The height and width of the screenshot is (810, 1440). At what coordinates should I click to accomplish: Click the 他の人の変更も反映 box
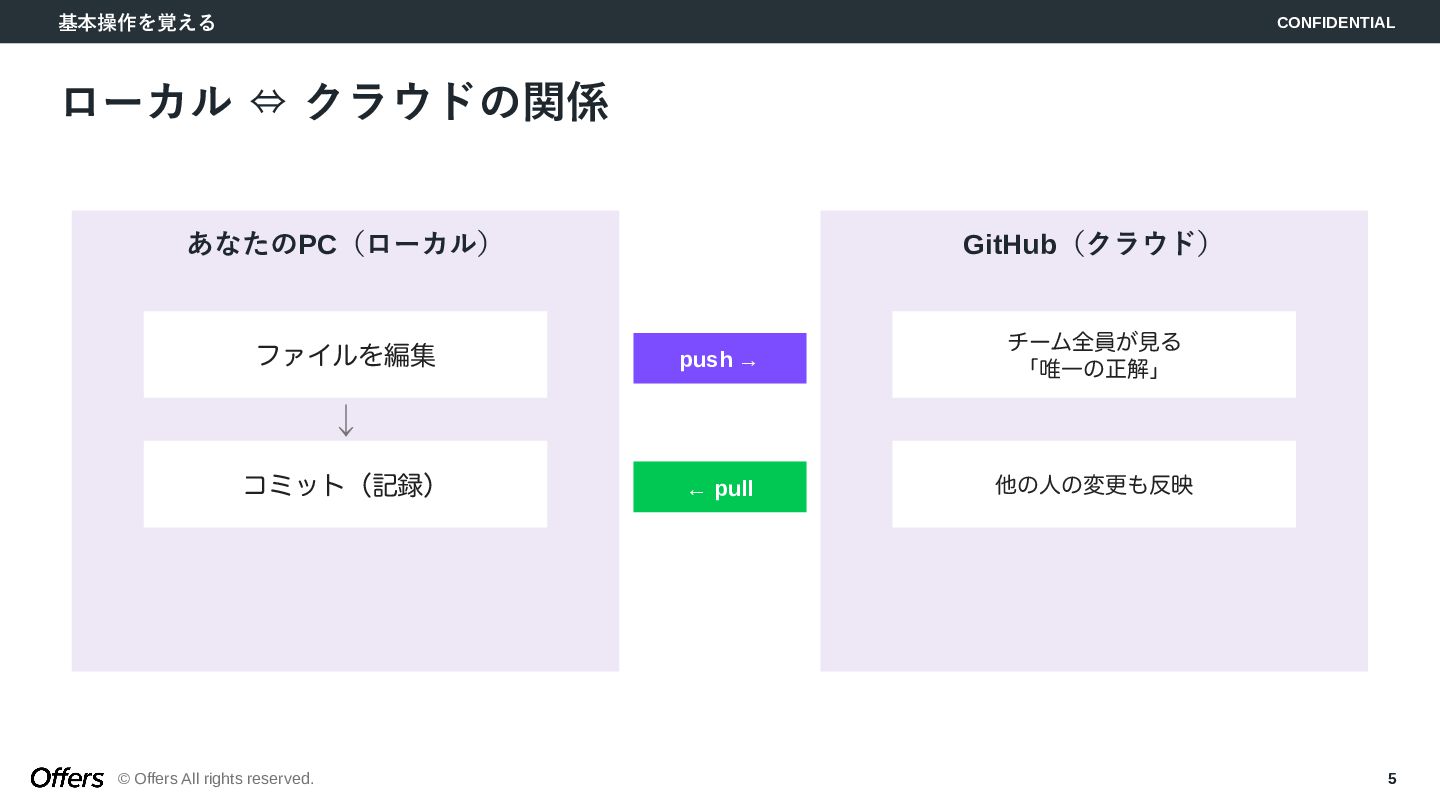[x=1094, y=485]
